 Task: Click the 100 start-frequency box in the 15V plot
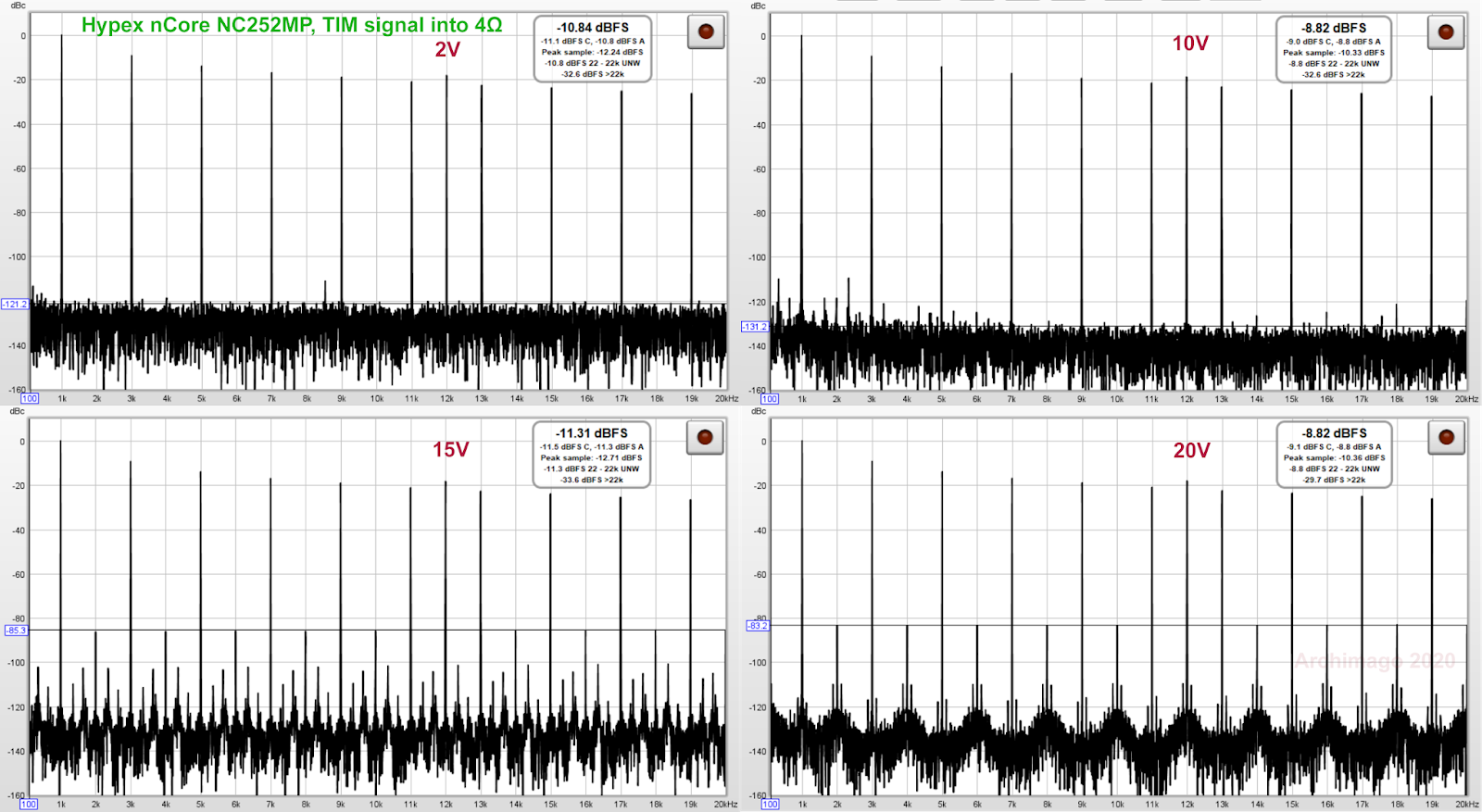[29, 805]
